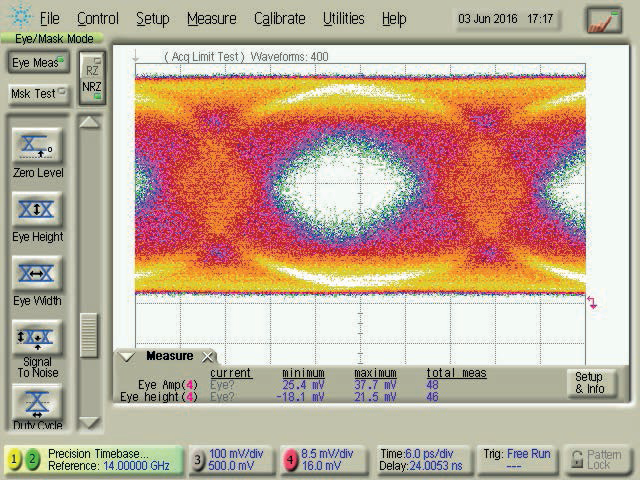Click the Setup & Info button
This screenshot has height=480, width=640.
click(x=589, y=383)
